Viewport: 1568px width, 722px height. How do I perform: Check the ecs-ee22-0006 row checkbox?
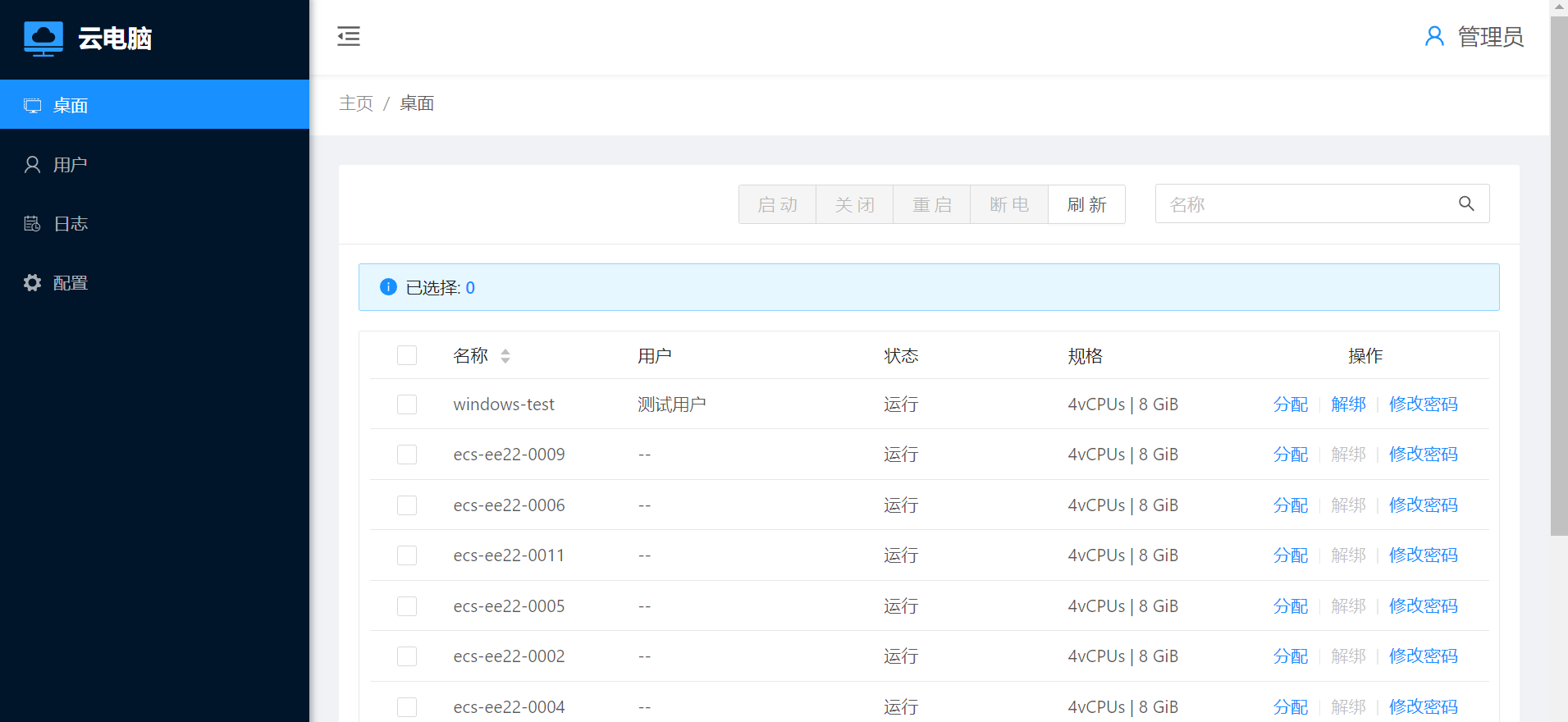[407, 505]
